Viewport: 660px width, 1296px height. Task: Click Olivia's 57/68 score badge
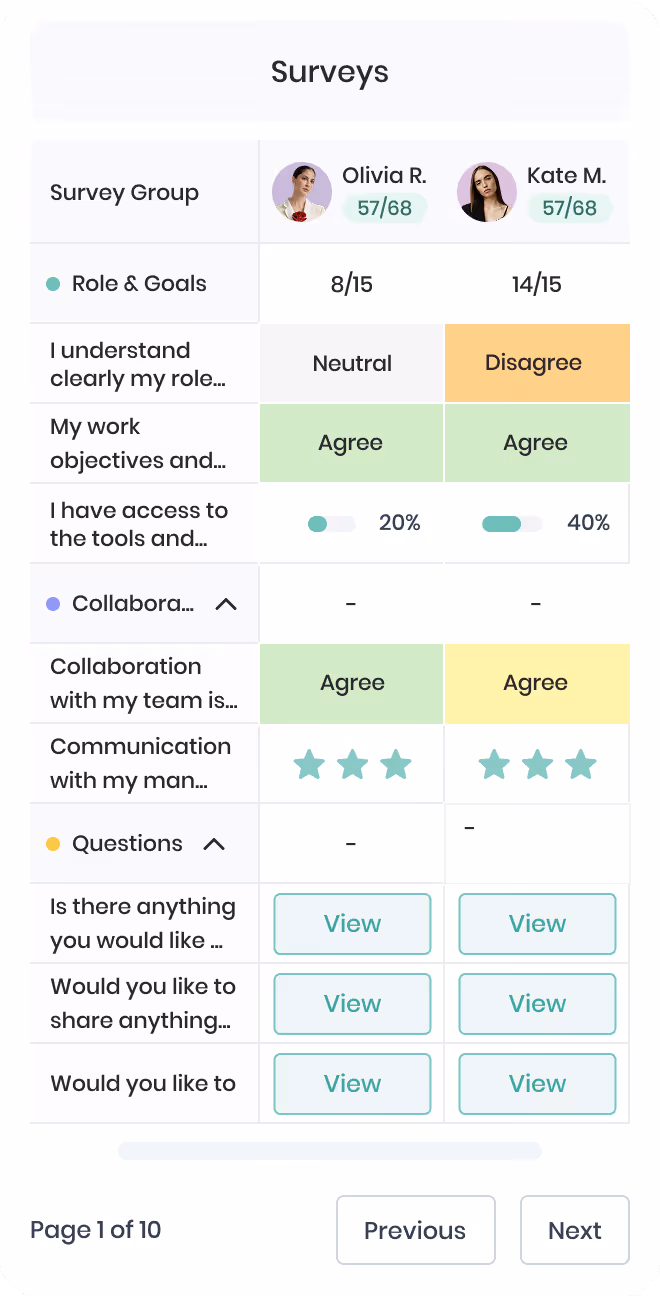385,208
